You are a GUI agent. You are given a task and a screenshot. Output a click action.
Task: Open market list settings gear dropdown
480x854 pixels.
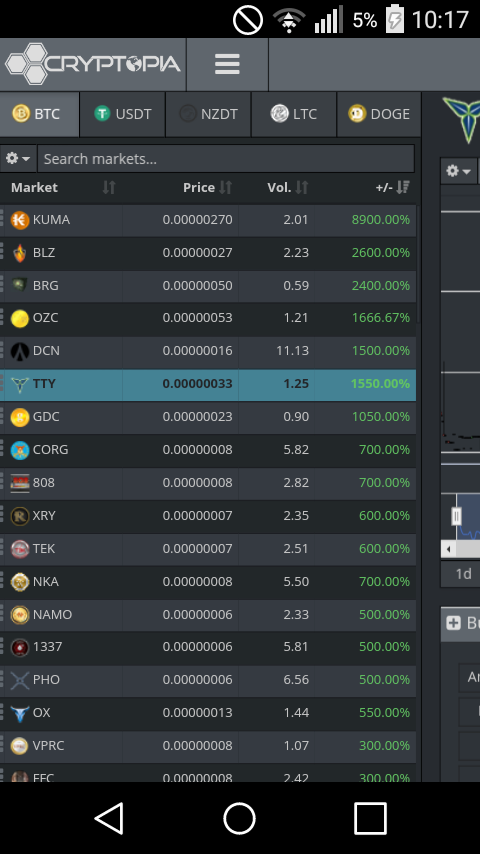(18, 158)
